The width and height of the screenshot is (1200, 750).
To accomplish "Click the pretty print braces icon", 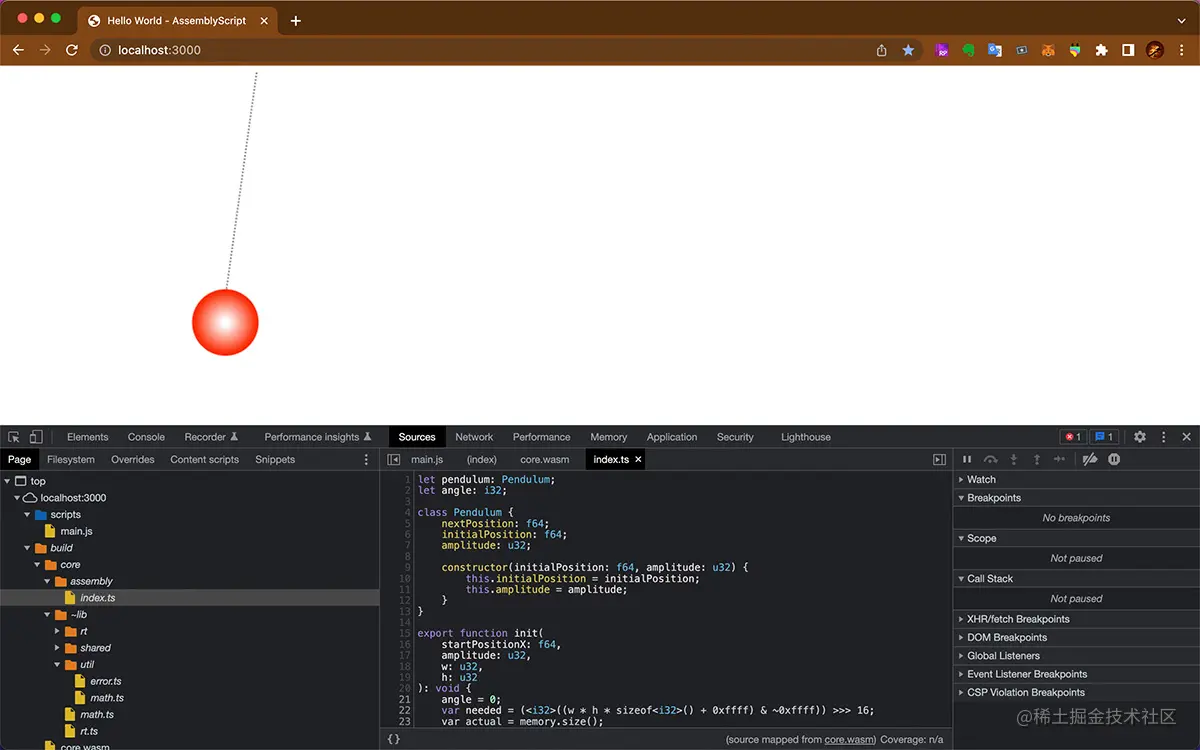I will pyautogui.click(x=394, y=739).
